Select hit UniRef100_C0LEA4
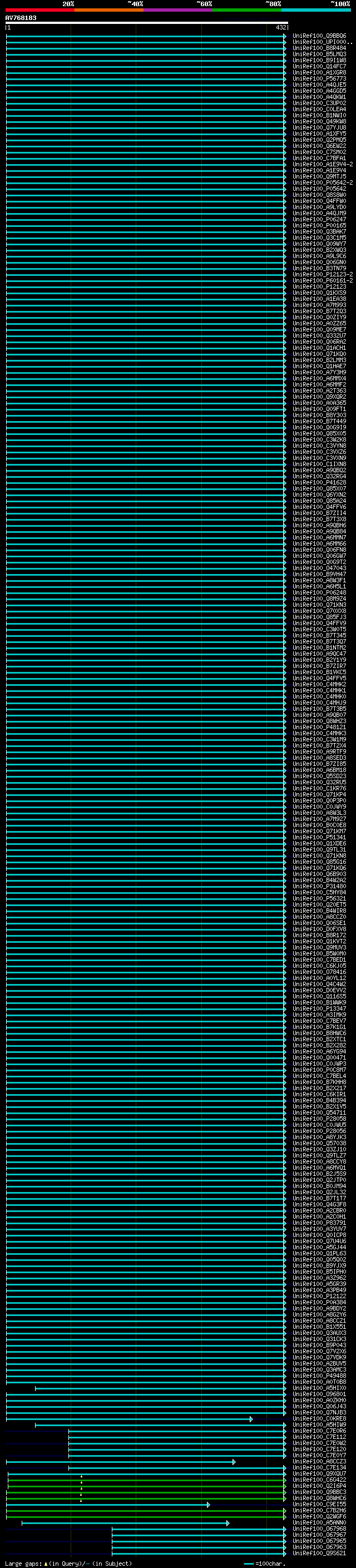The image size is (356, 1568). click(x=319, y=110)
